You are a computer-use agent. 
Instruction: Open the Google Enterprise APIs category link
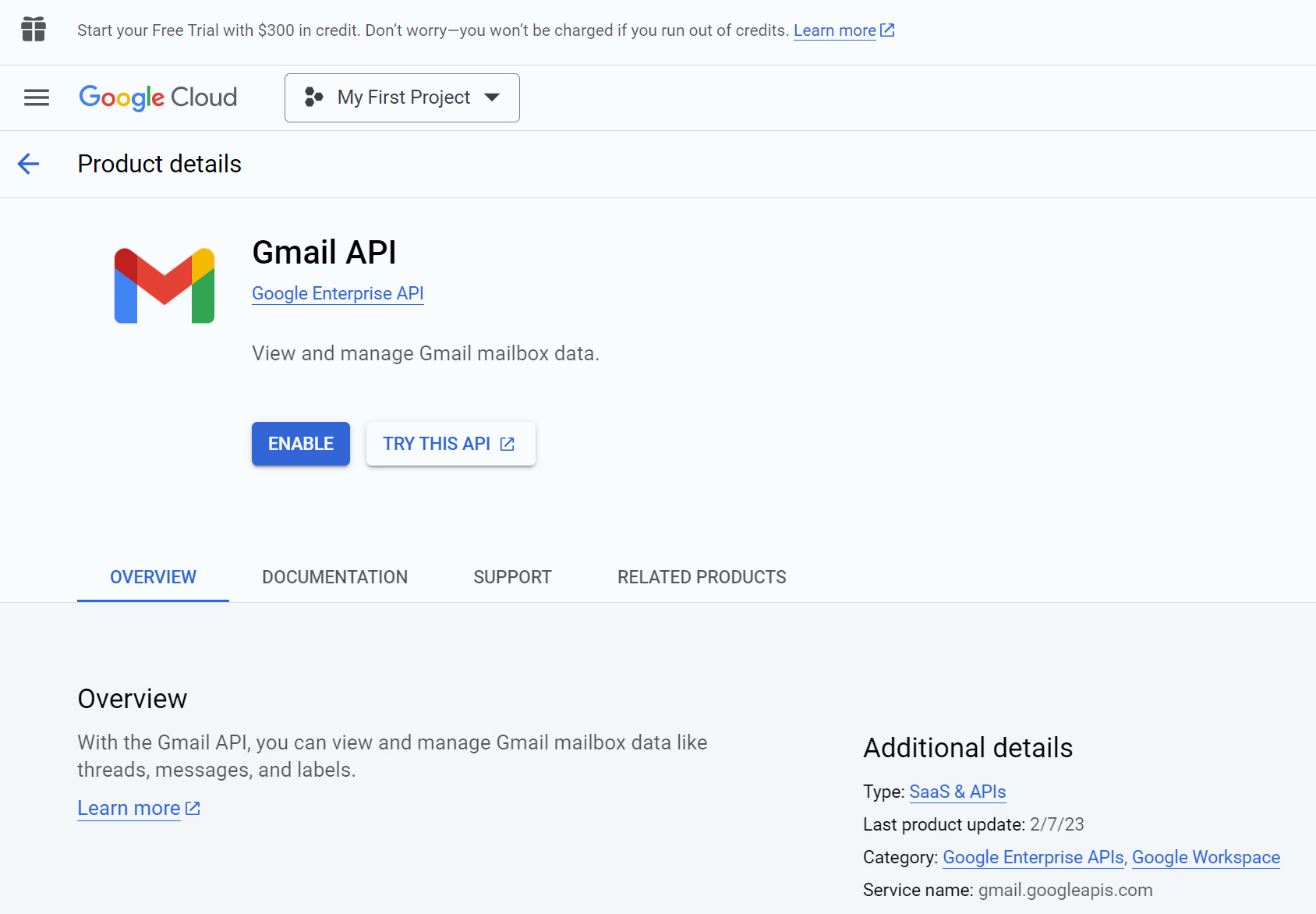point(1033,857)
